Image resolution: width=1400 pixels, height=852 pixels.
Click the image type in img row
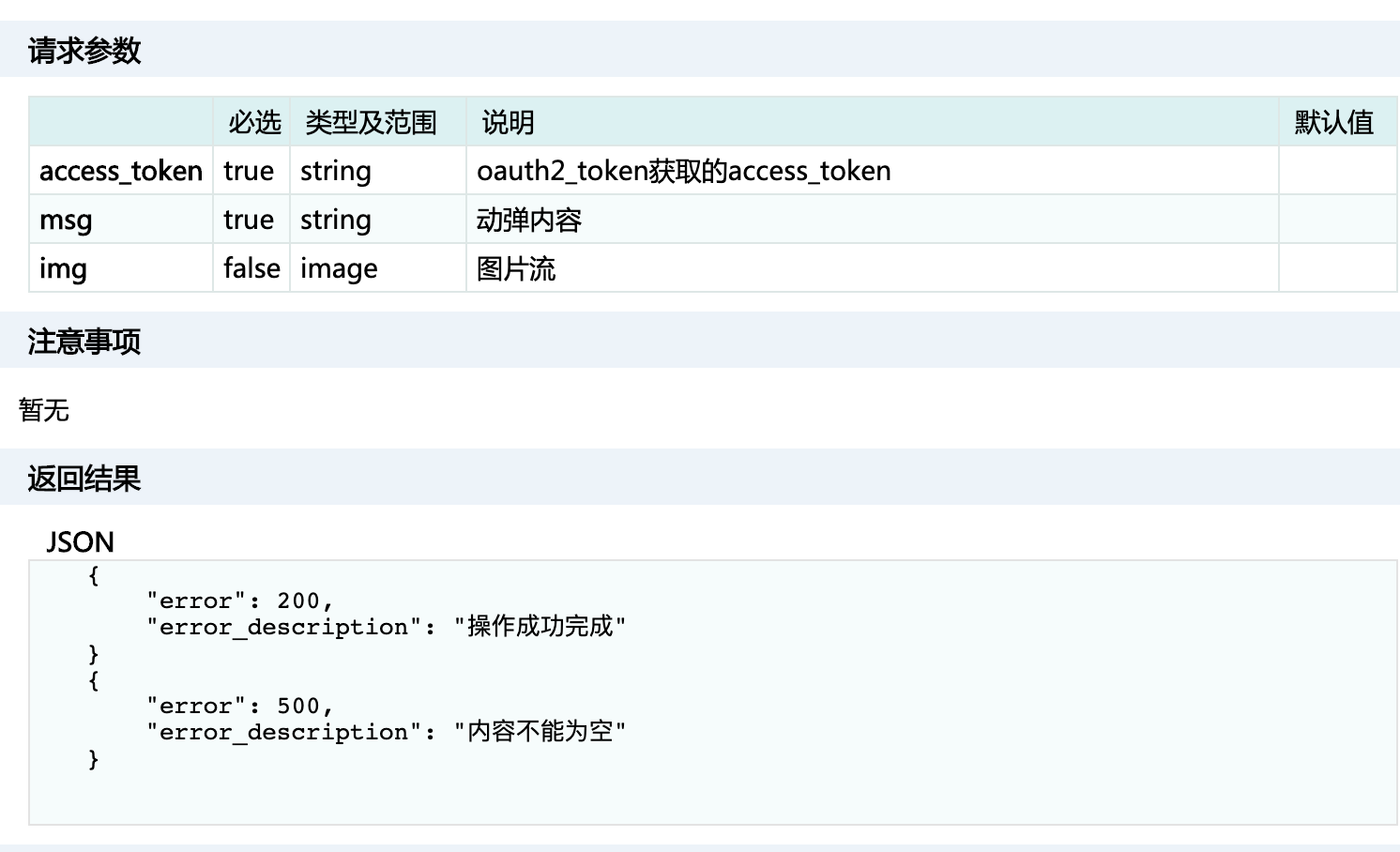pyautogui.click(x=339, y=268)
